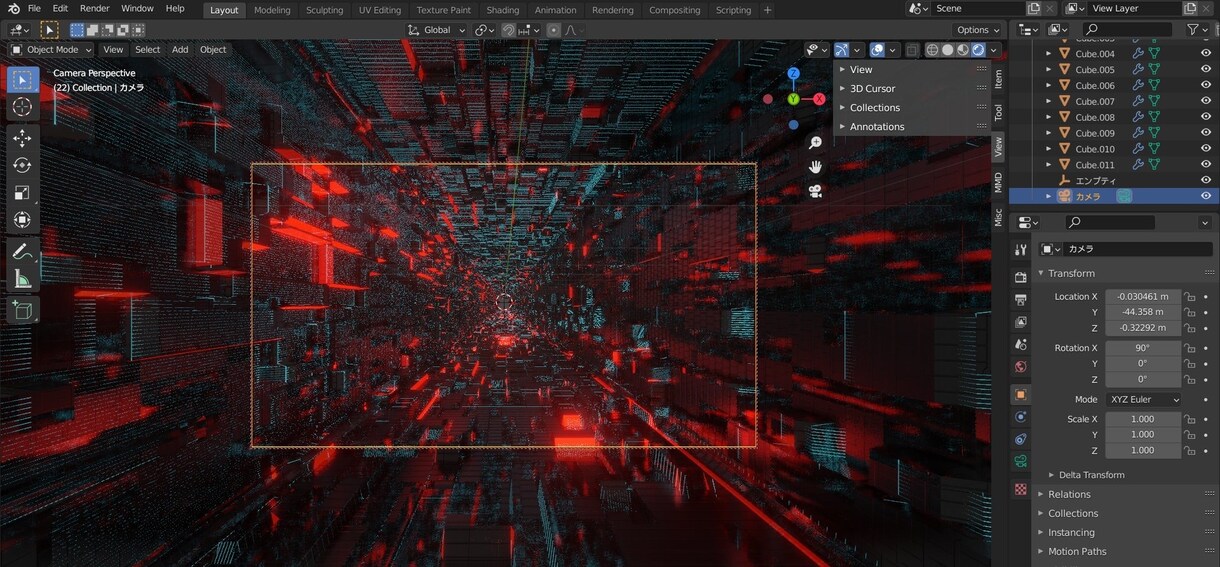
Task: Toggle proportional editing button
Action: [554, 30]
